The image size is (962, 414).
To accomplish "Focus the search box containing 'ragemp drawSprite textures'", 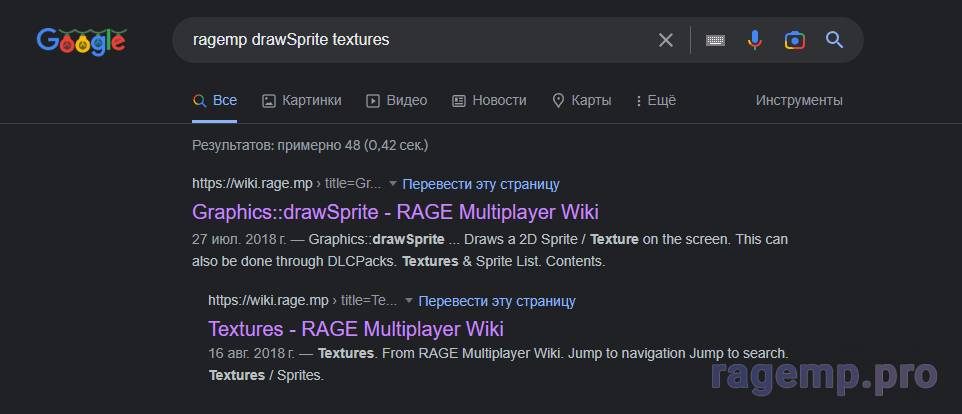I will click(400, 40).
